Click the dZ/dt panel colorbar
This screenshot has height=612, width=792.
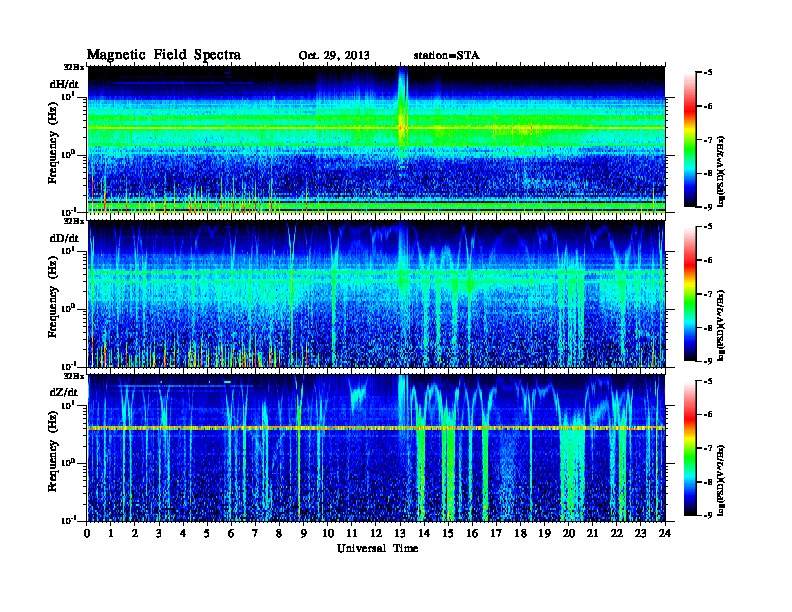tap(690, 448)
